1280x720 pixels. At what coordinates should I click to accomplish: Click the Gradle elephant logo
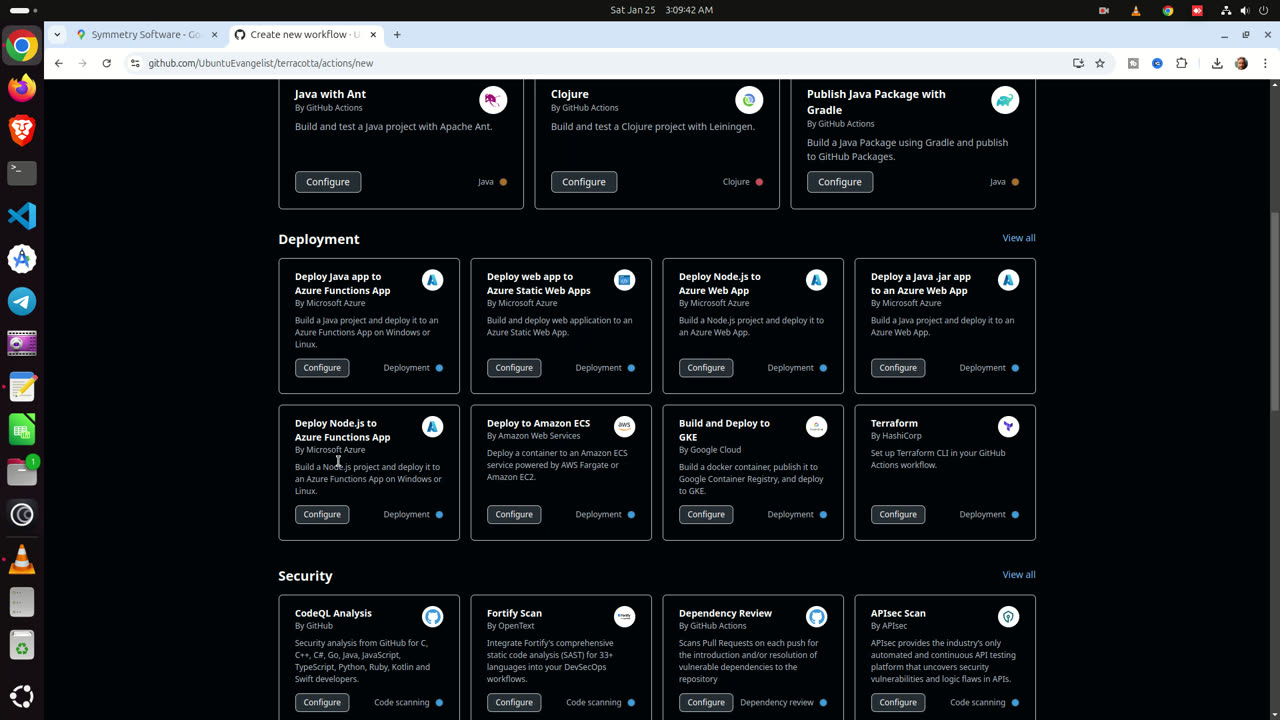(x=1005, y=100)
